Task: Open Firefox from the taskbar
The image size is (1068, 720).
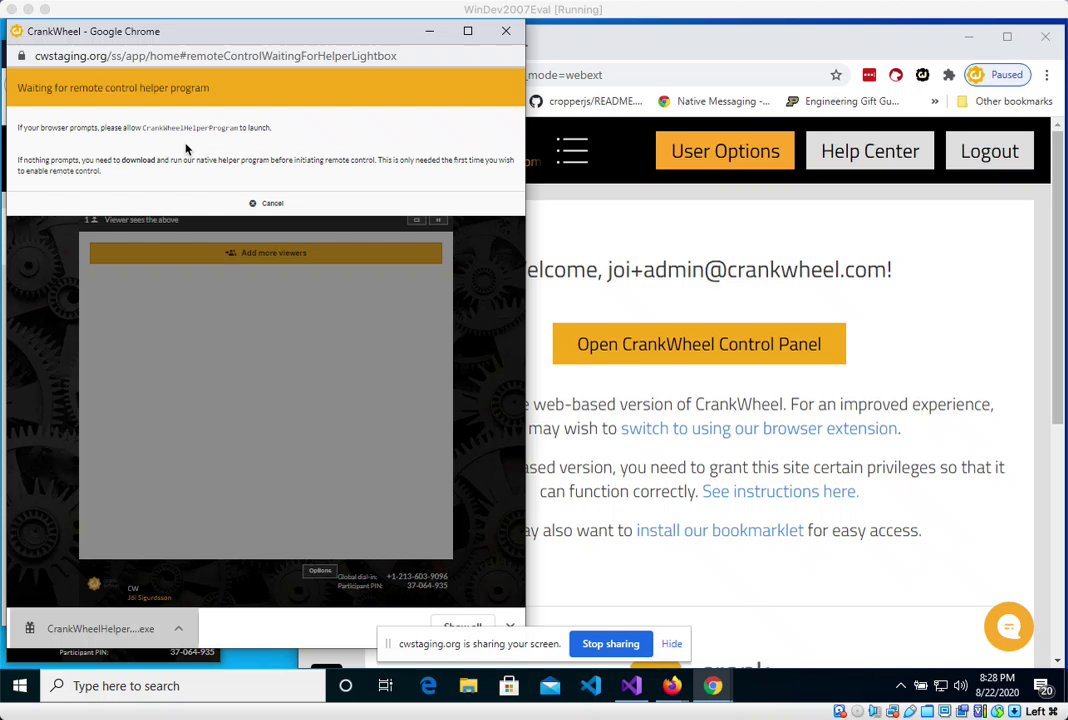Action: [x=672, y=685]
